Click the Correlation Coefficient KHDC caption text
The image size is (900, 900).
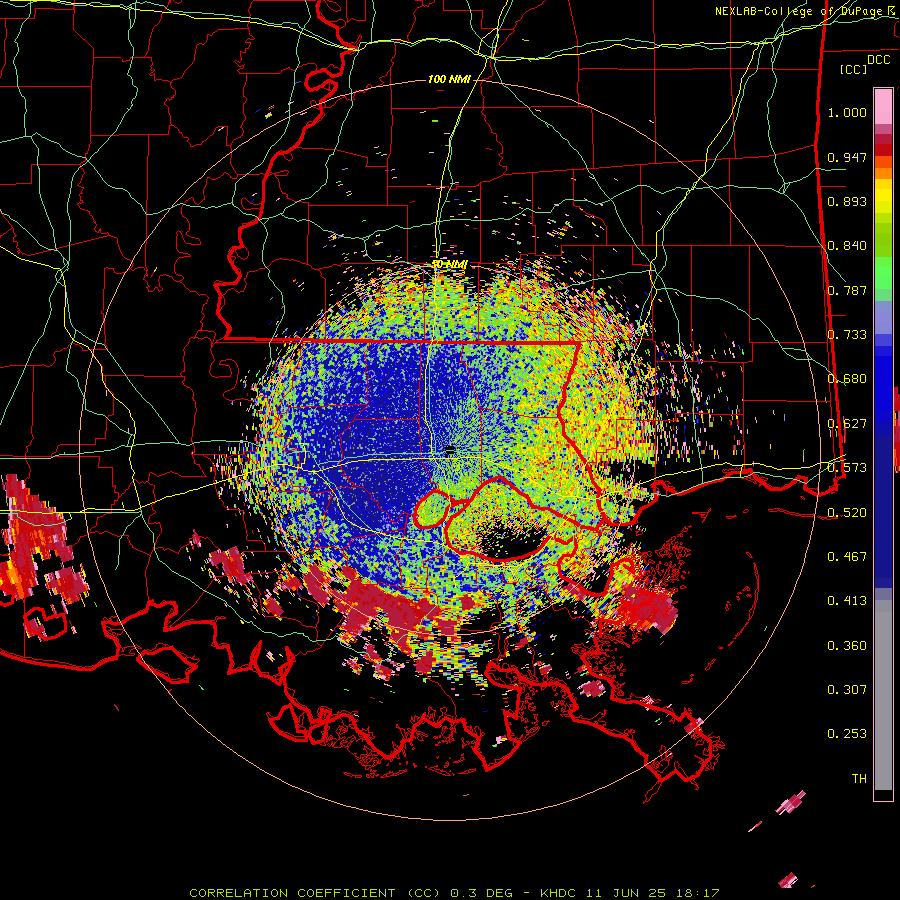click(x=454, y=893)
